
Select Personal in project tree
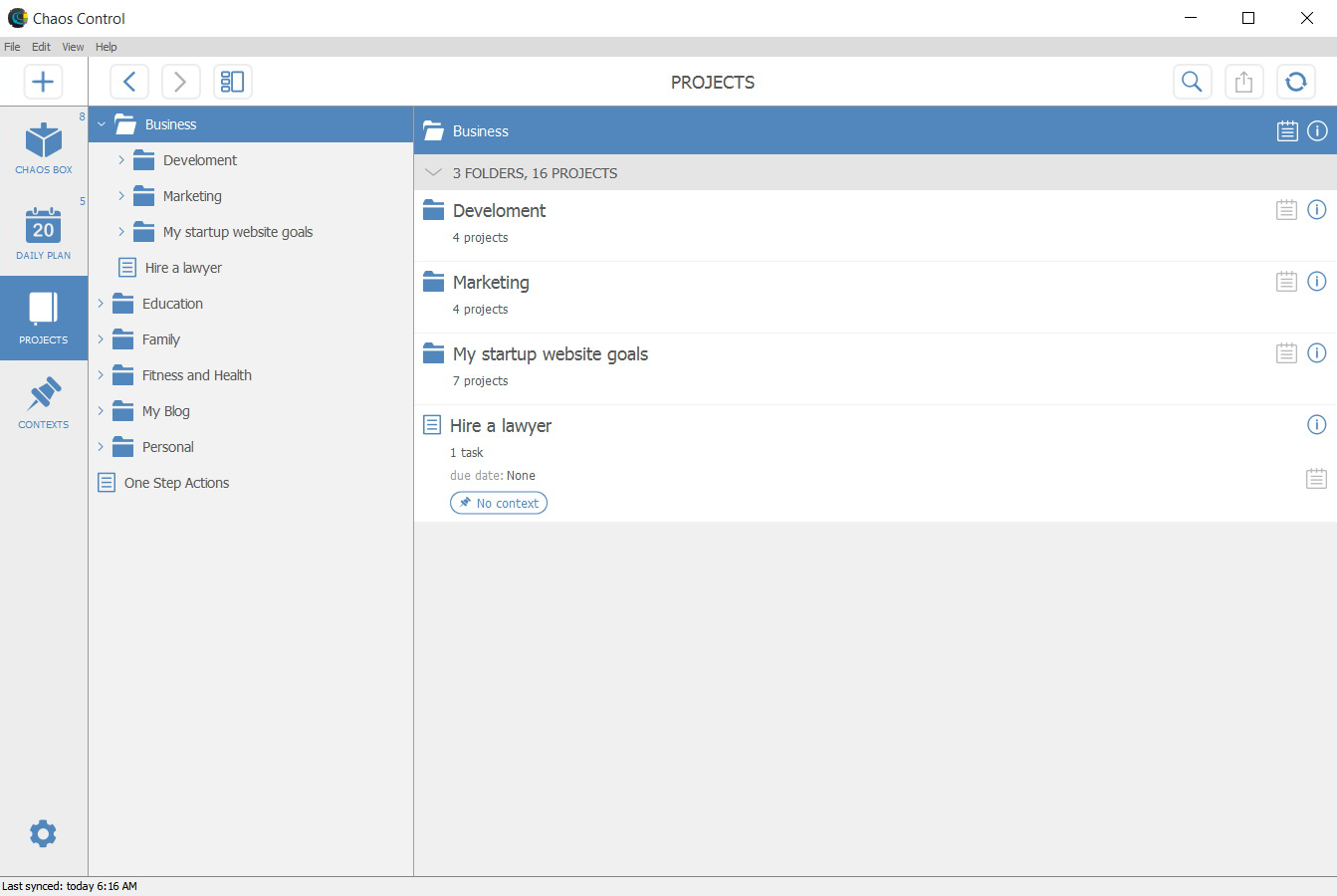click(251, 447)
